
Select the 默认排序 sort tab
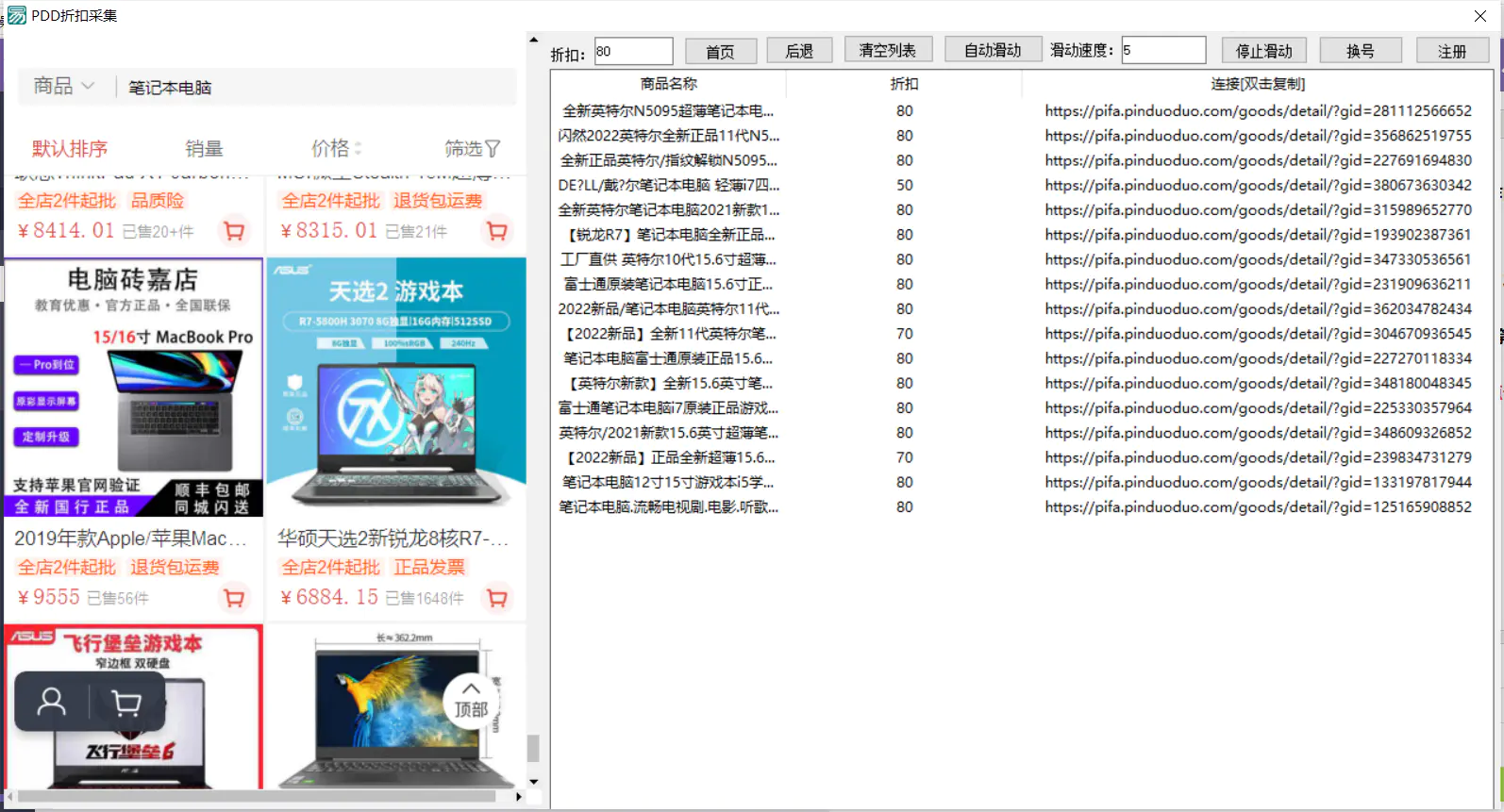pos(70,148)
